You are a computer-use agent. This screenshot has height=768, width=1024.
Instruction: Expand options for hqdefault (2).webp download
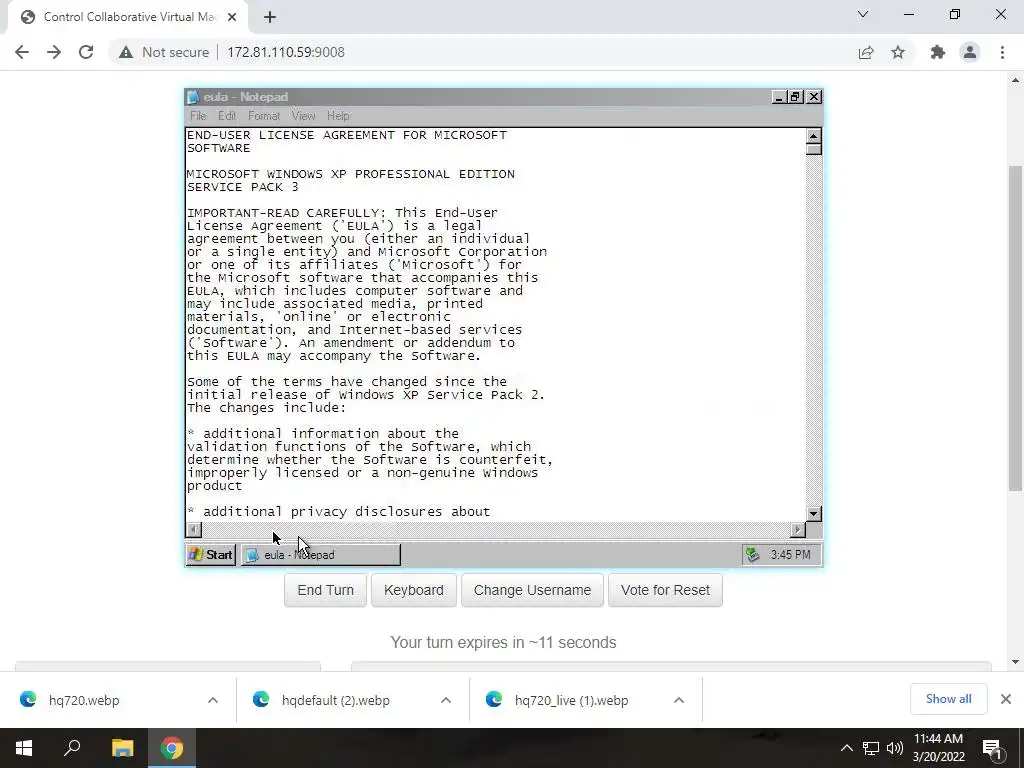click(x=446, y=700)
